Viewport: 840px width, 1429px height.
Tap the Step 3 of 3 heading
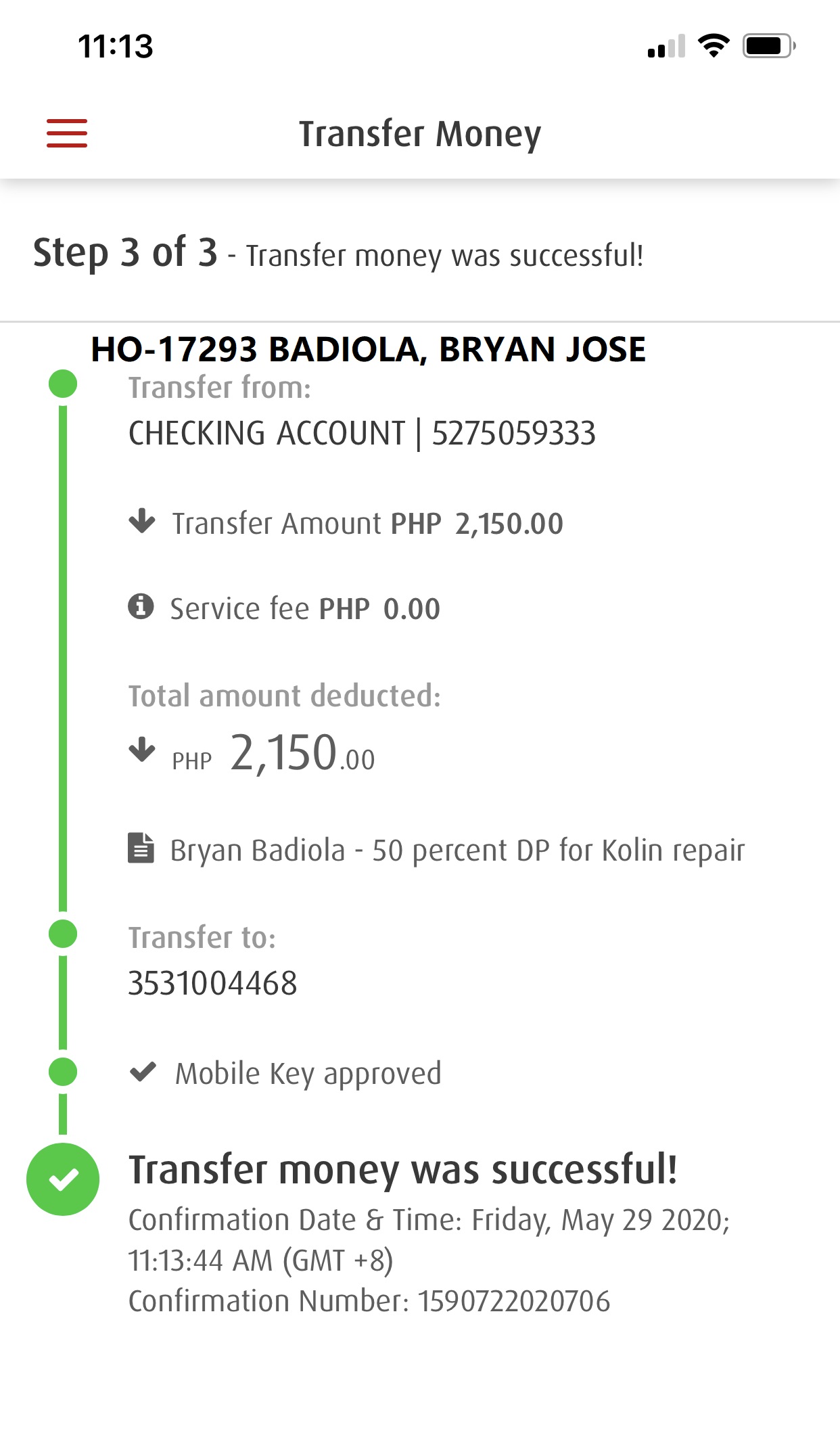point(126,253)
